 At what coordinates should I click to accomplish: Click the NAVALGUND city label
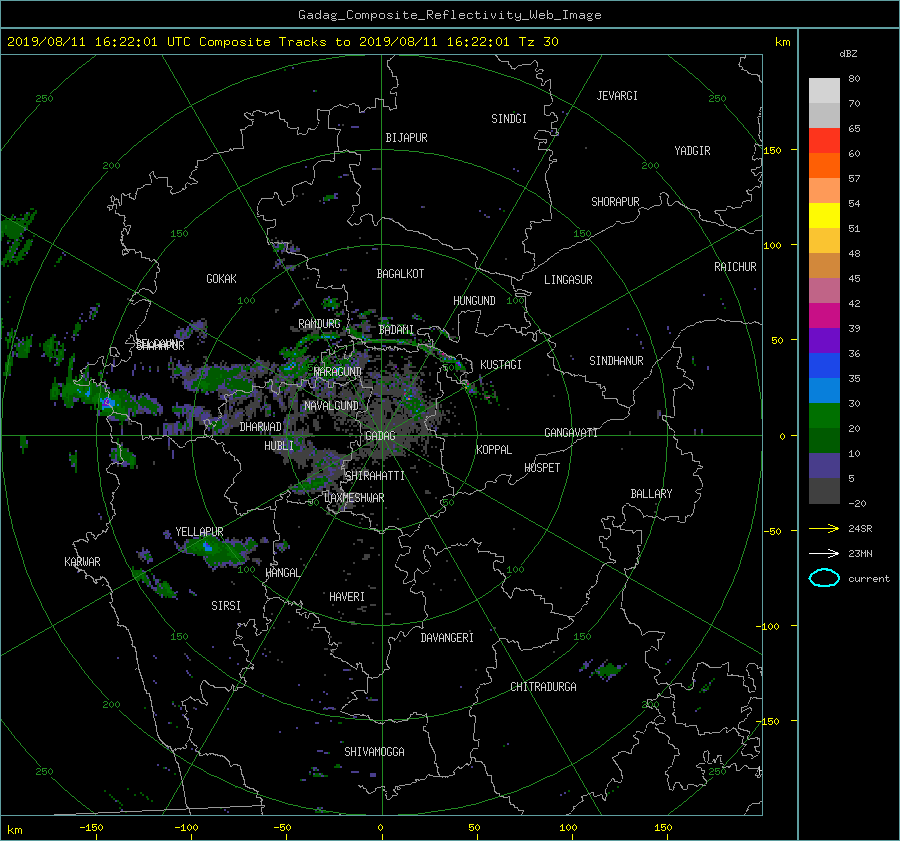pyautogui.click(x=331, y=406)
